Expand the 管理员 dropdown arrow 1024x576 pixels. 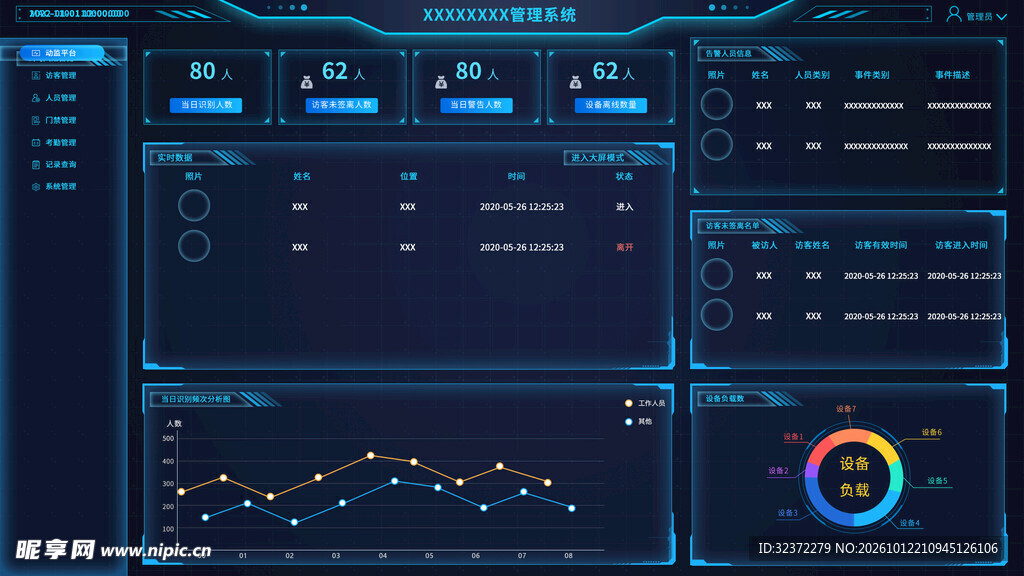pos(1001,17)
